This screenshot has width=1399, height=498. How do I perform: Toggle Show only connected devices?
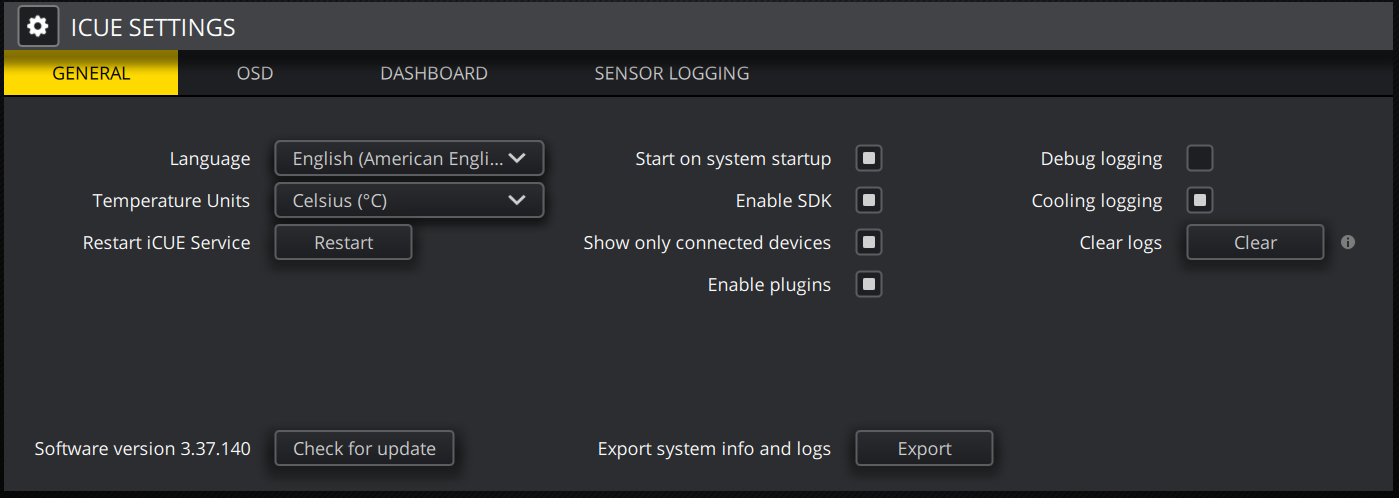pos(869,242)
